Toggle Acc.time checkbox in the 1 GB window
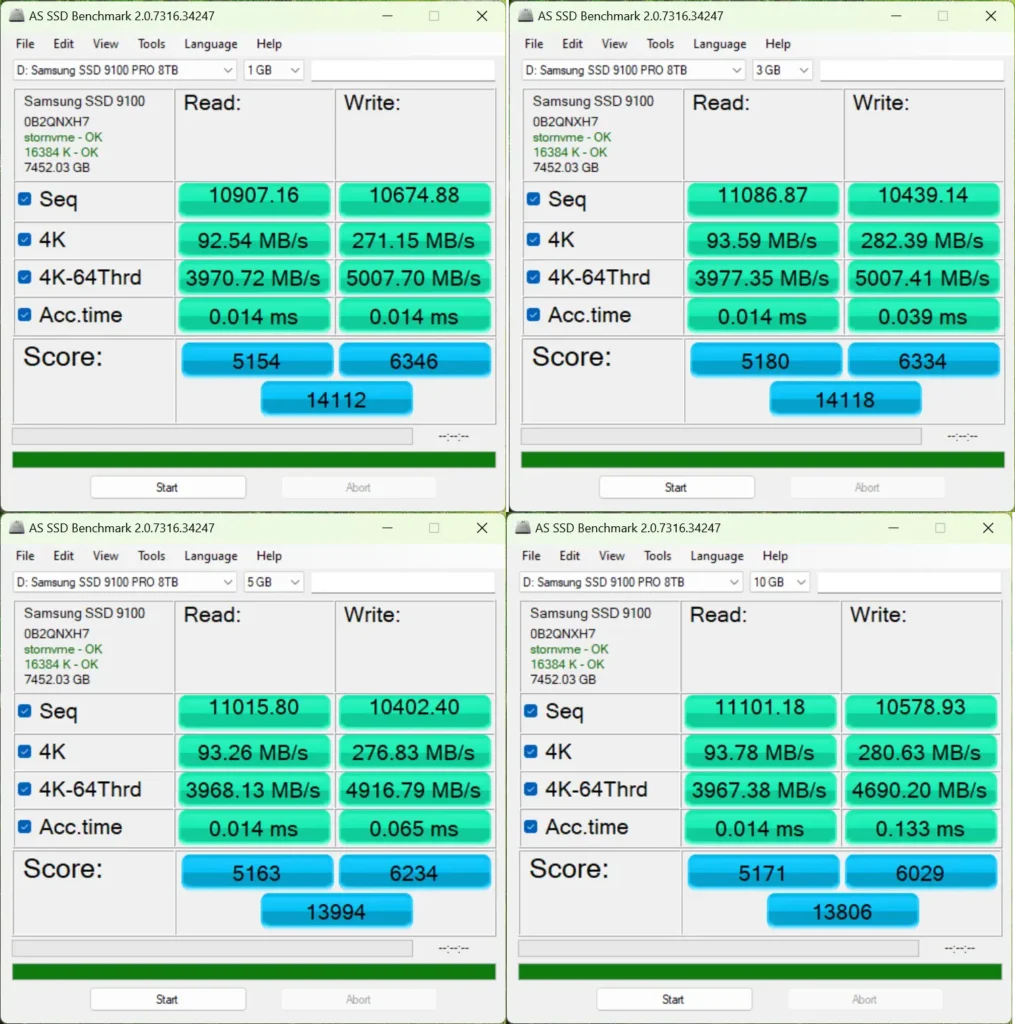 click(x=25, y=315)
